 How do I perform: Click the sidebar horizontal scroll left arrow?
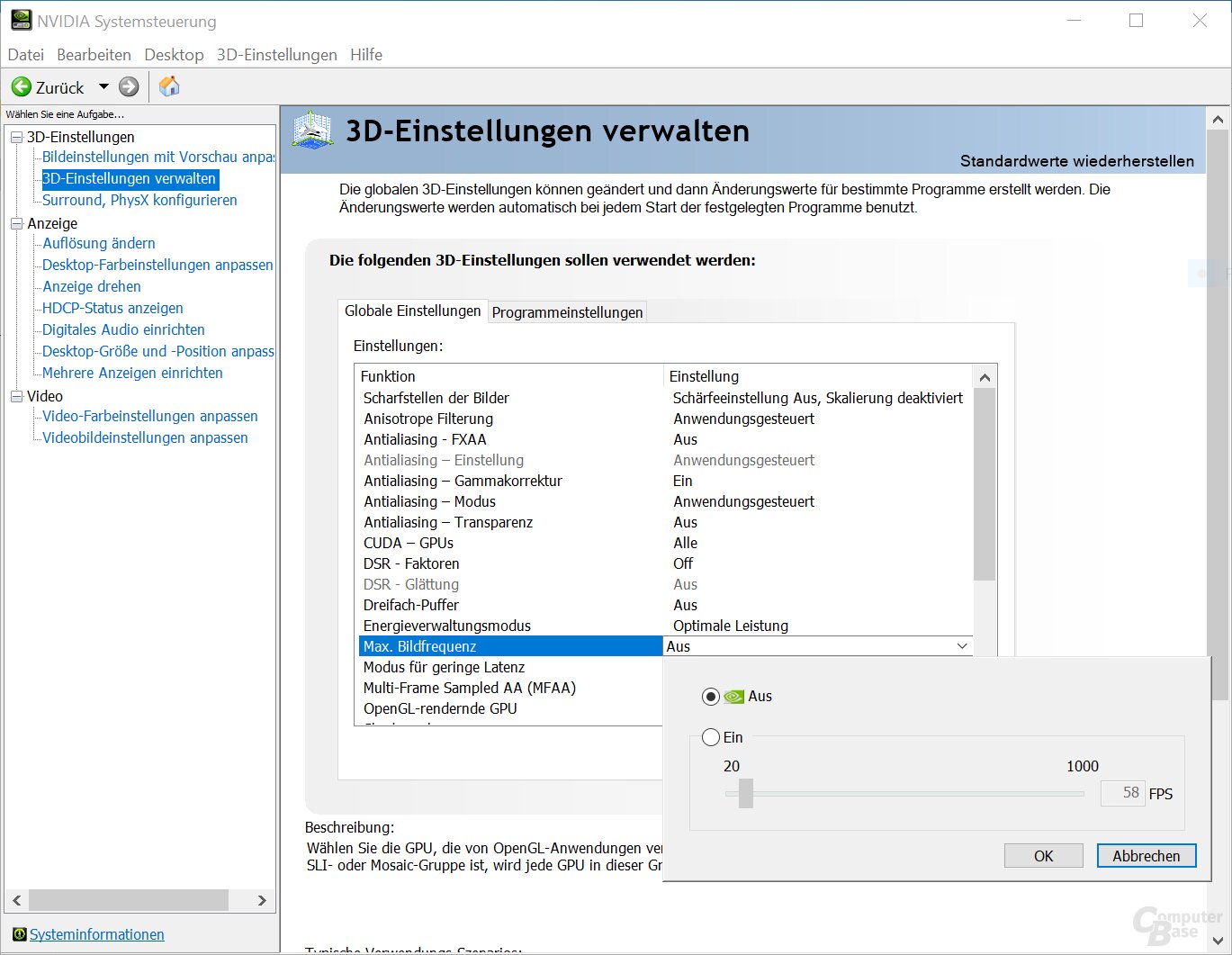coord(16,900)
